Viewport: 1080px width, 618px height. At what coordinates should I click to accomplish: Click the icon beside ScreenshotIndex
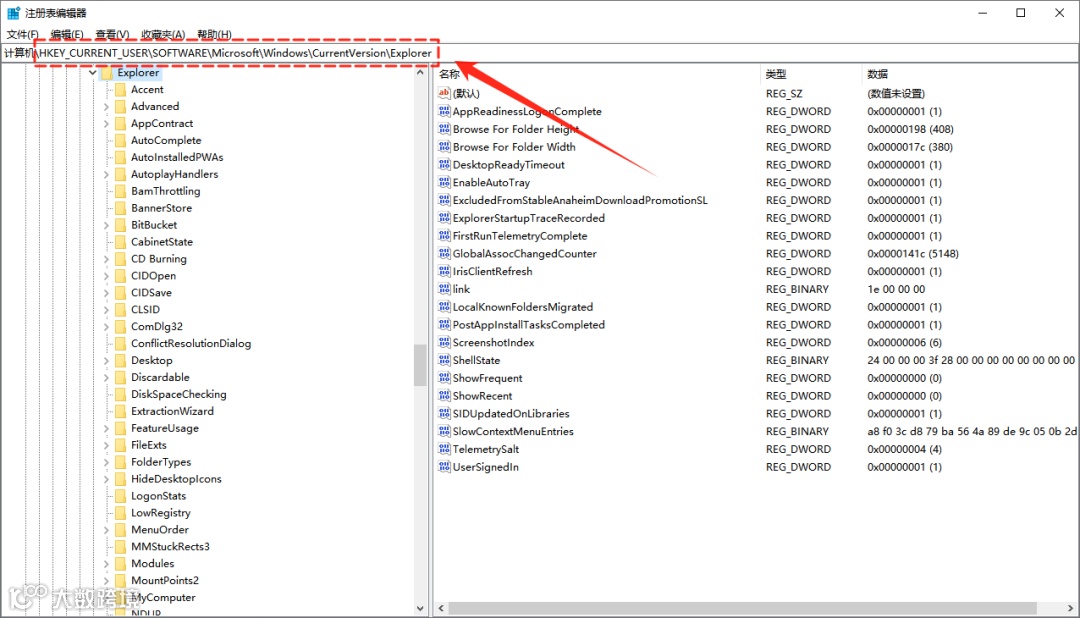click(444, 342)
